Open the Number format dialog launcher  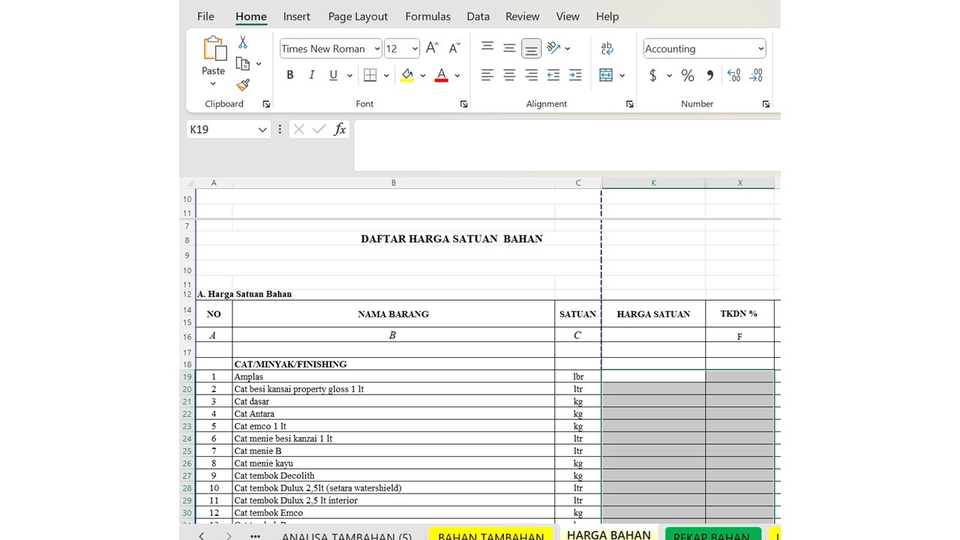tap(765, 104)
